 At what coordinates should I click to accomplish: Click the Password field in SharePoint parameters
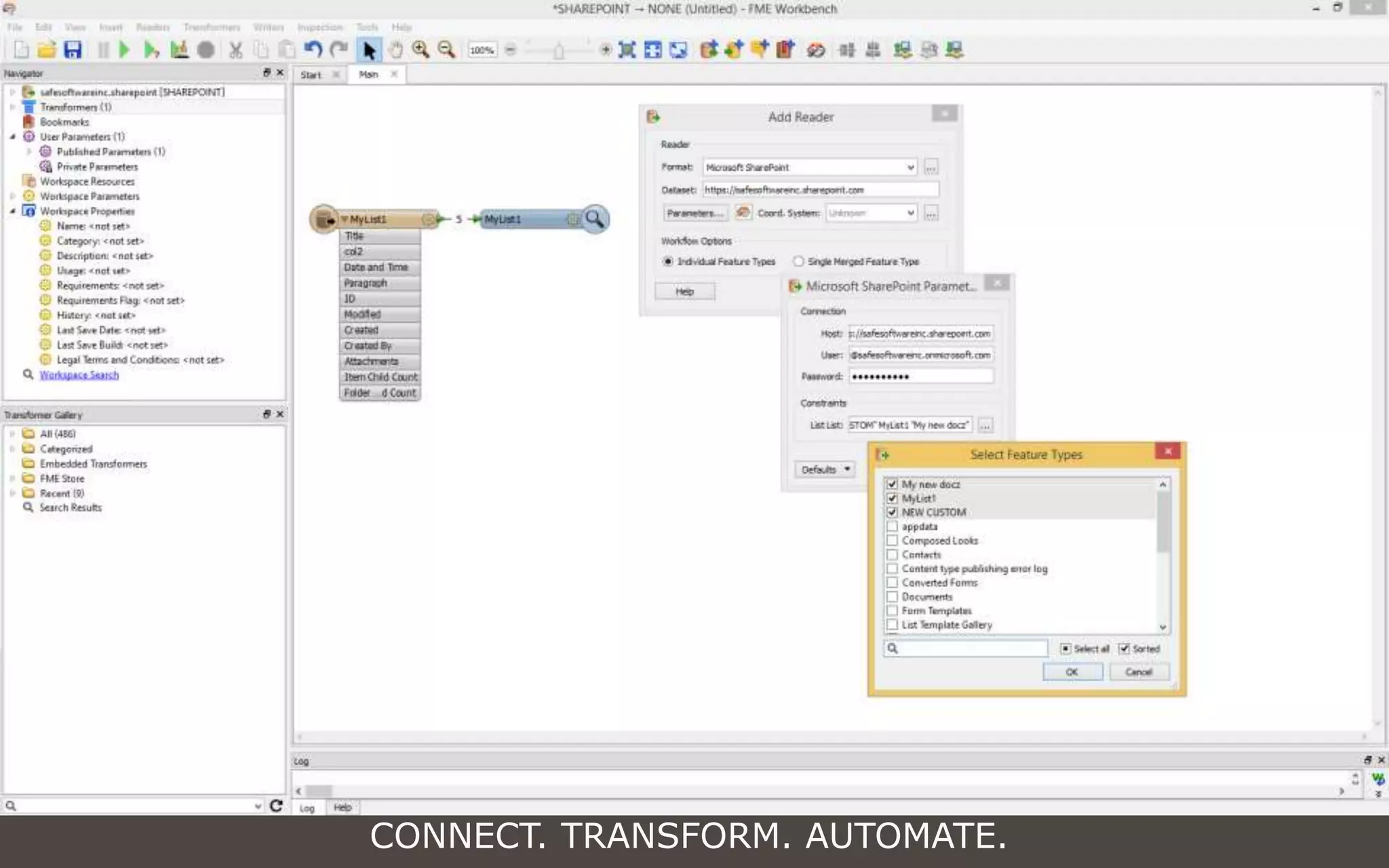point(921,376)
